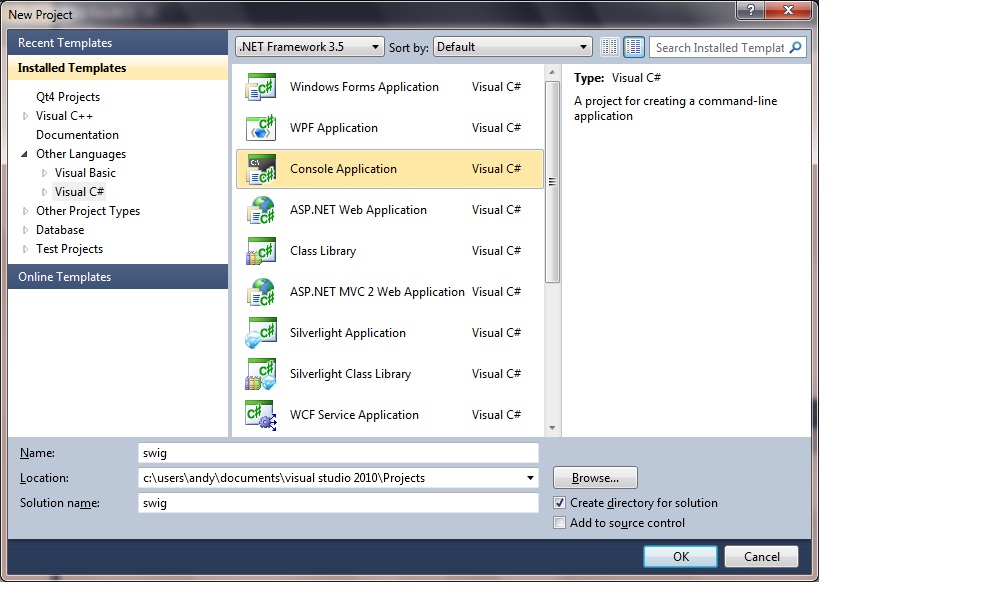Open the Location path dropdown arrow
Screen dimensions: 999x605
530,478
